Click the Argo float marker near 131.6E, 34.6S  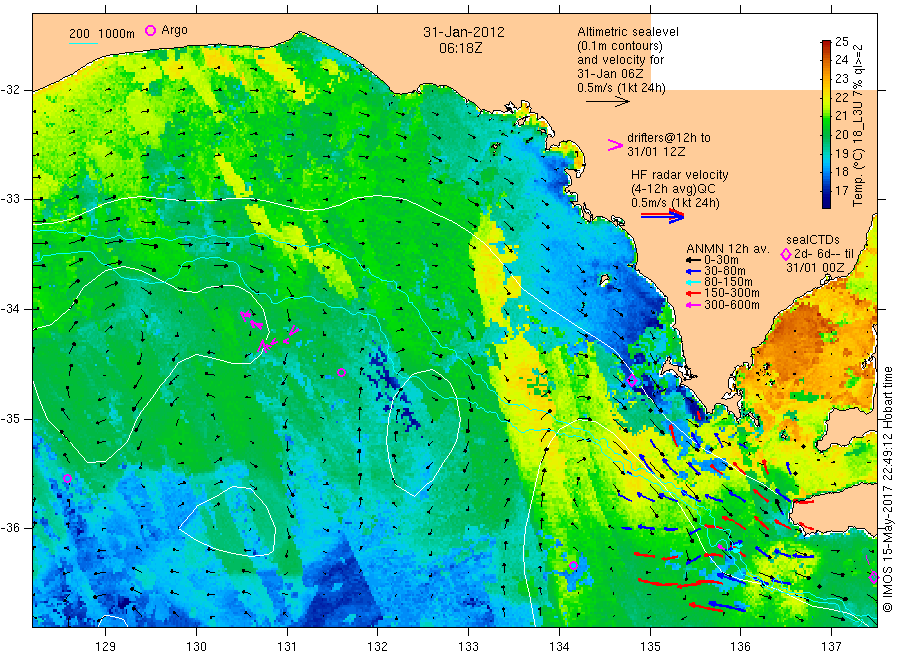coord(341,372)
